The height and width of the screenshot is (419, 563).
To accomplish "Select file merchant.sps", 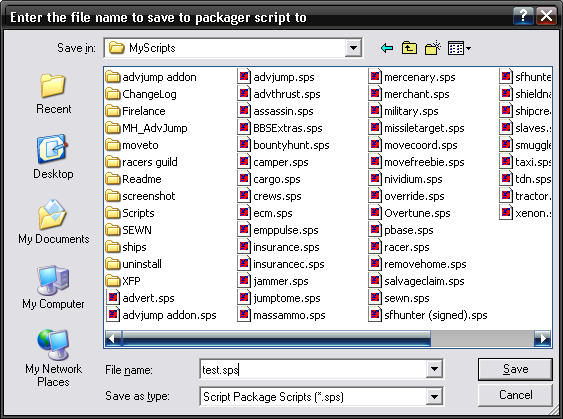I will [x=409, y=94].
